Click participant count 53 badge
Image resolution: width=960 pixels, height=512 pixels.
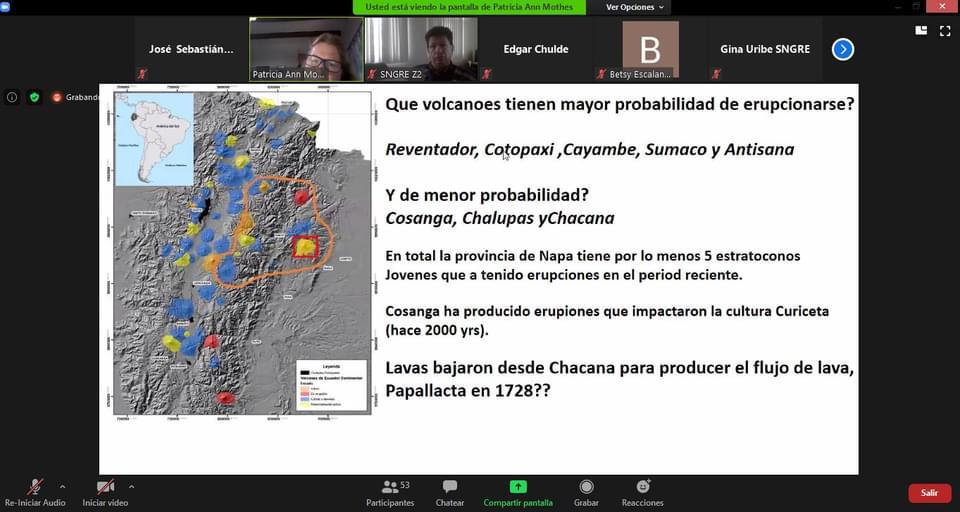pyautogui.click(x=405, y=485)
